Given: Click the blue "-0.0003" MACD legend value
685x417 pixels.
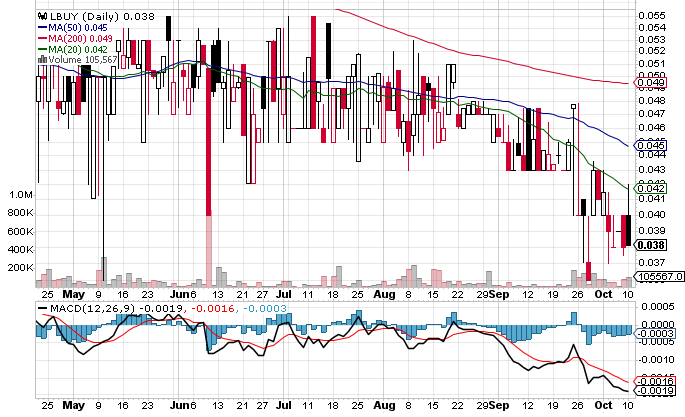Looking at the screenshot, I should tap(265, 308).
